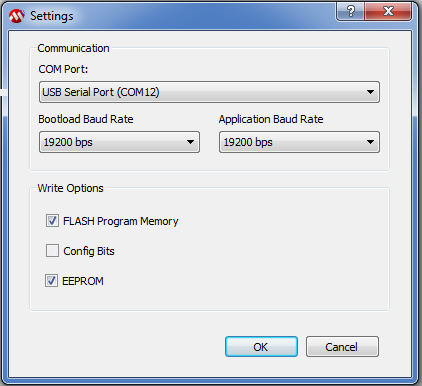The width and height of the screenshot is (422, 386).
Task: Disable the EEPROM checkbox
Action: coord(52,281)
